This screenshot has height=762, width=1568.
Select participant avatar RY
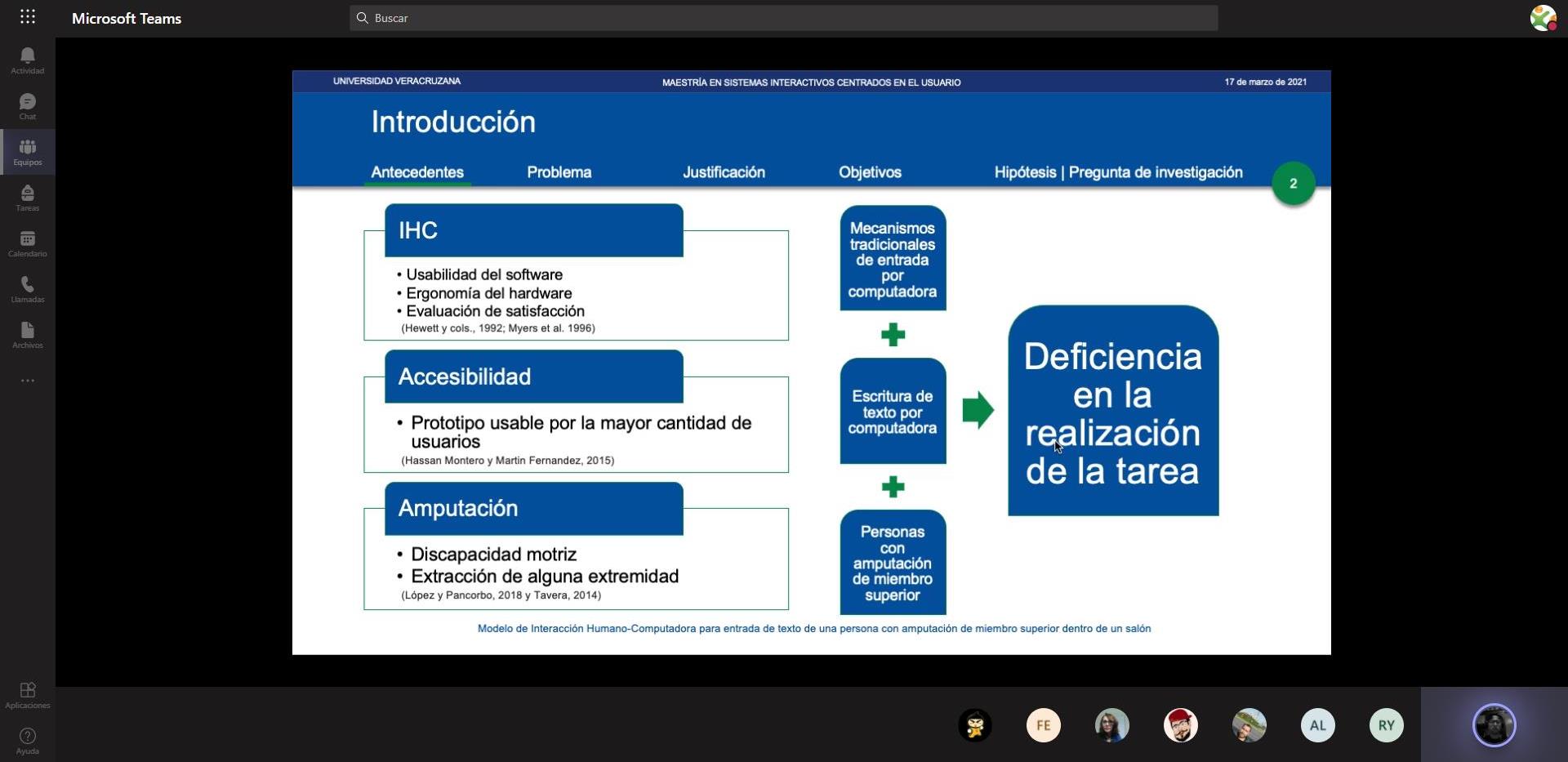point(1386,725)
